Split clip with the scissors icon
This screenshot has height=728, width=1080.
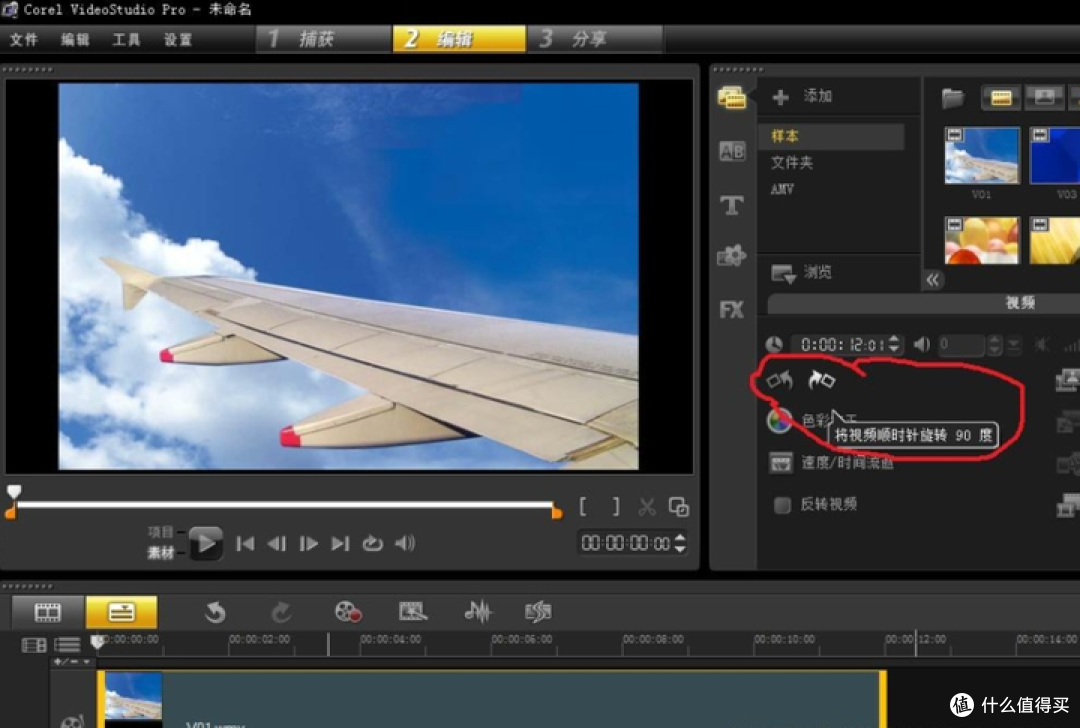[x=647, y=508]
